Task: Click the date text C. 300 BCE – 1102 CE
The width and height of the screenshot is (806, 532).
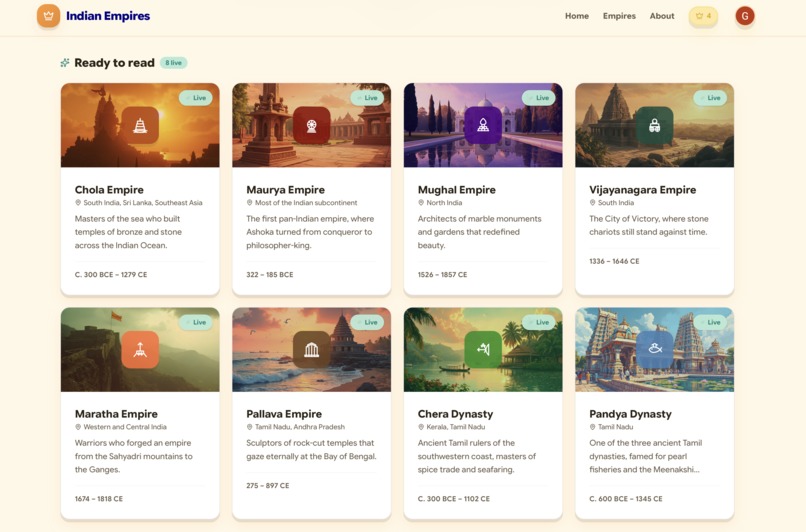Action: (x=454, y=499)
